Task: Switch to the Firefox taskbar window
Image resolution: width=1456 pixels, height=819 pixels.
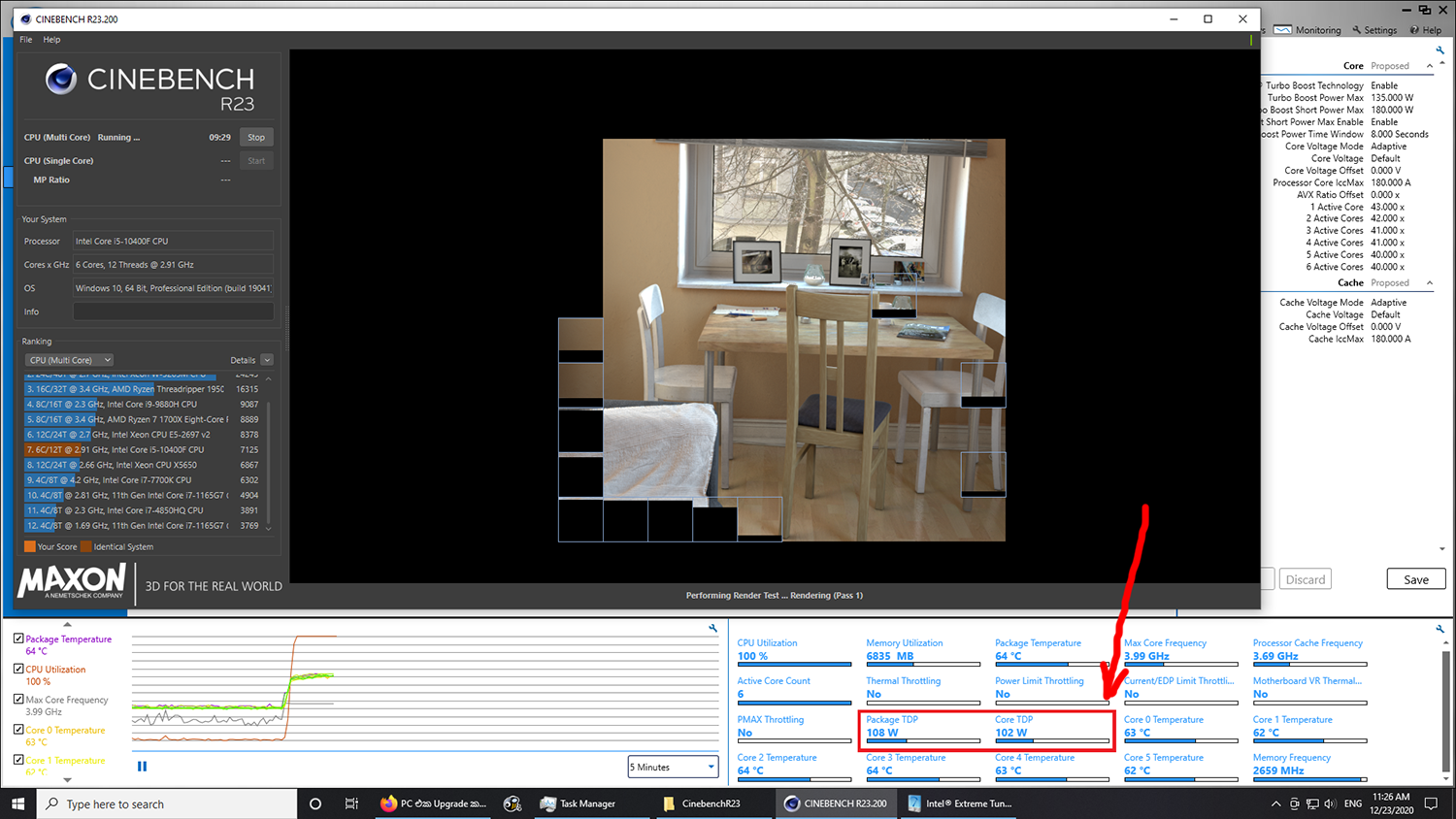Action: coord(434,803)
